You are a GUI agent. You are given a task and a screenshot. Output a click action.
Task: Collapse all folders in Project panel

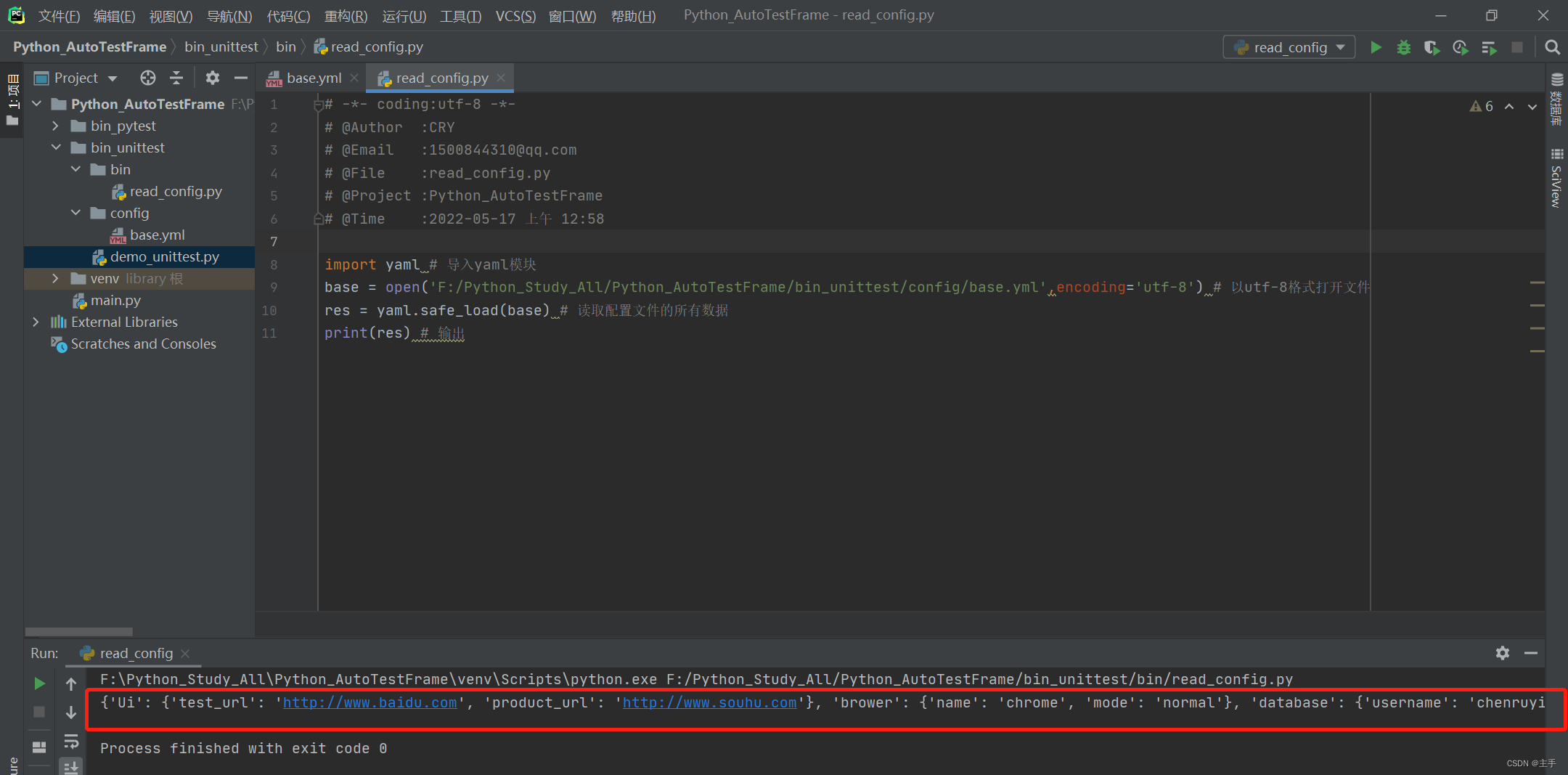coord(176,78)
